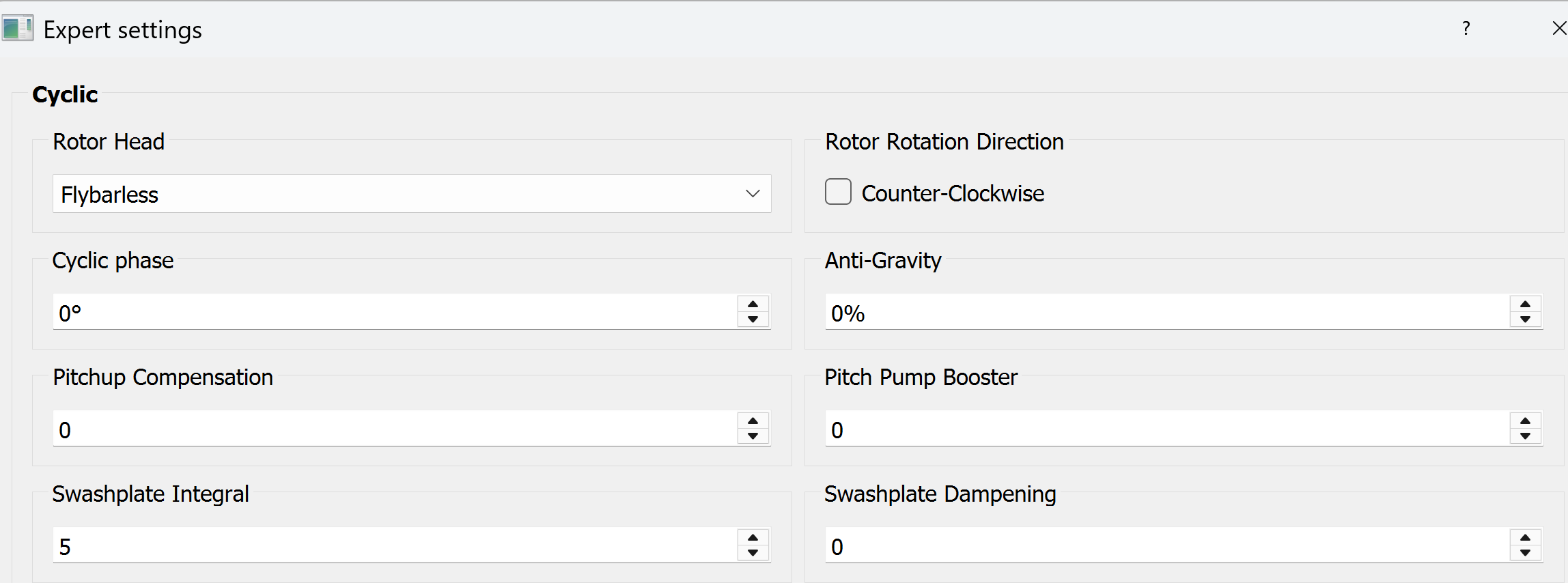Decrease Cyclic phase using down arrow
Screen dimensions: 1568x583
tap(753, 319)
